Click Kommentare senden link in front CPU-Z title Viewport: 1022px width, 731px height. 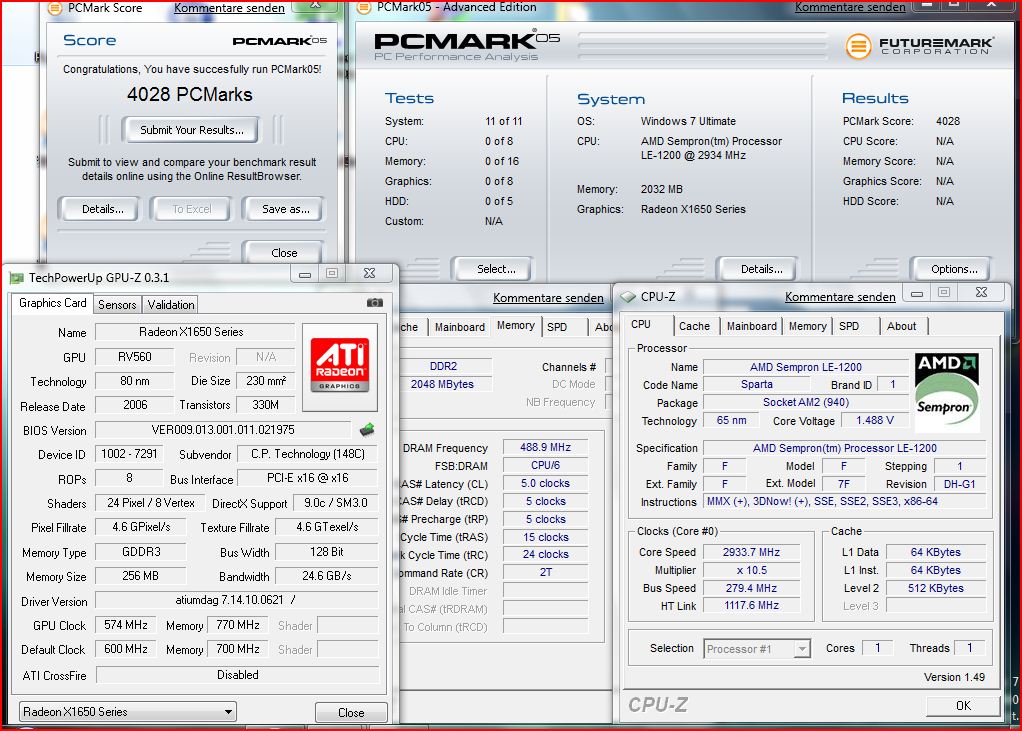840,297
